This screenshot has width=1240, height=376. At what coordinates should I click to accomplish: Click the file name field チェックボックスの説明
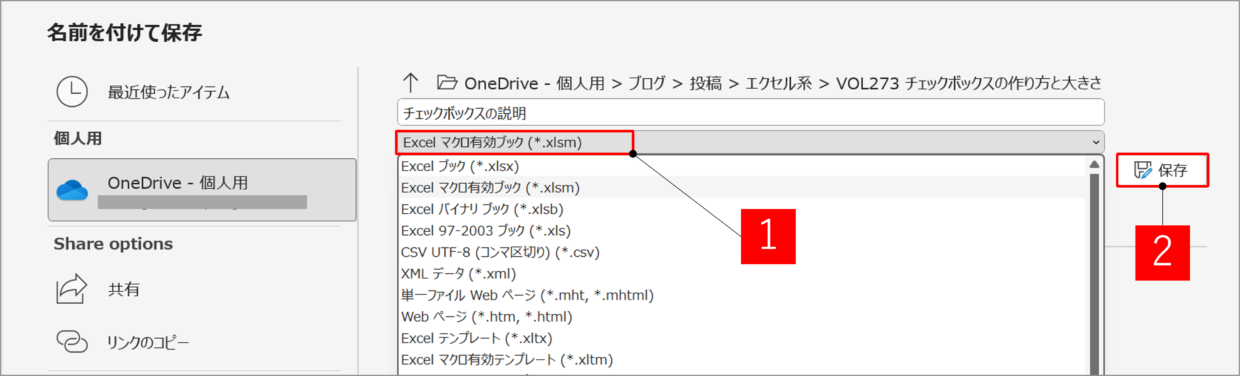[x=750, y=113]
